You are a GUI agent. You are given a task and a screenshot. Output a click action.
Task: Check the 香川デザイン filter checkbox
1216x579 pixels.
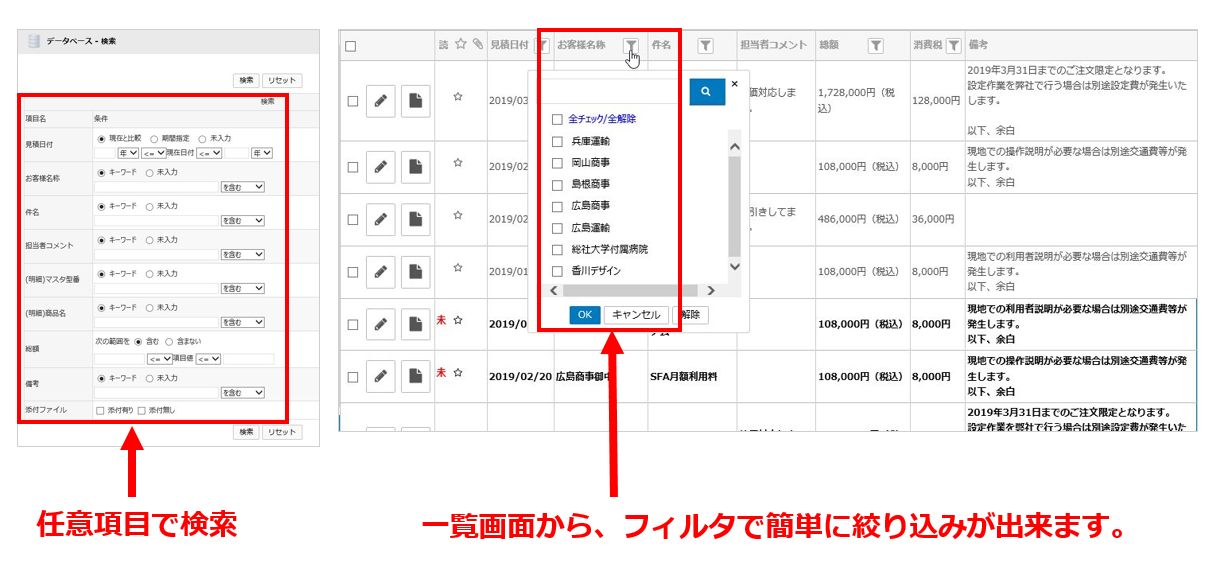[557, 271]
